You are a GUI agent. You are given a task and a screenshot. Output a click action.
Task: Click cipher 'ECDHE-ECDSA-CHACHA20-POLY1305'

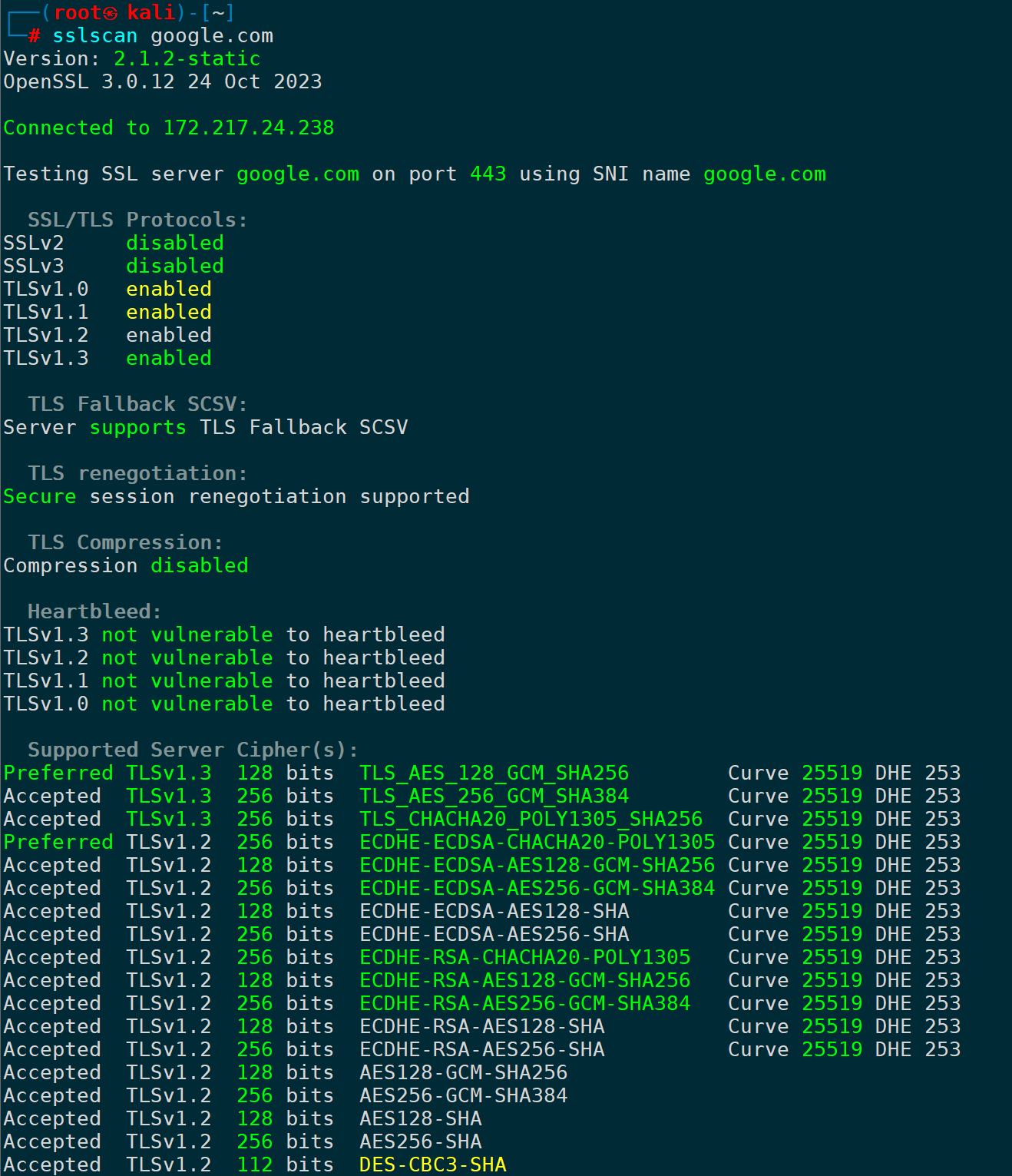537,843
